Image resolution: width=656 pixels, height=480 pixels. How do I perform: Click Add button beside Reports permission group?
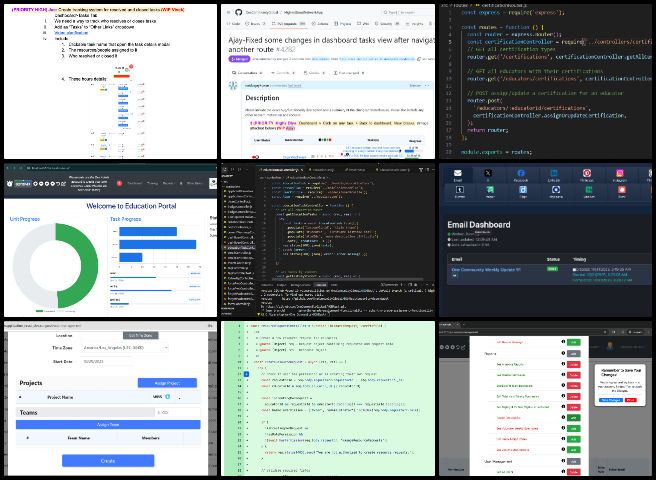tap(574, 354)
